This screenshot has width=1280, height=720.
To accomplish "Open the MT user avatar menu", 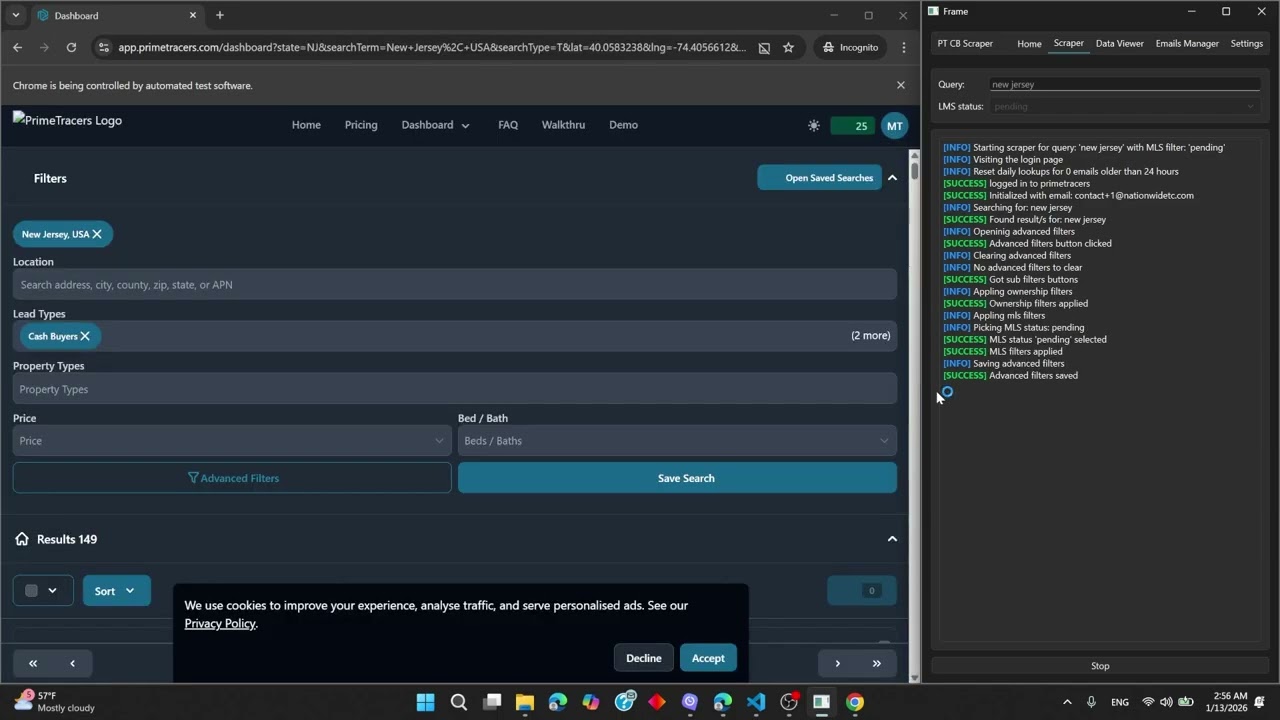I will [895, 125].
